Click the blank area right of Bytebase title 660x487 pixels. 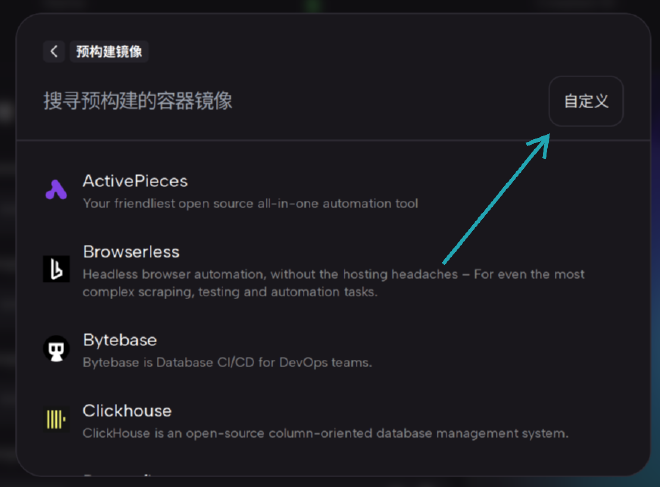[400, 340]
